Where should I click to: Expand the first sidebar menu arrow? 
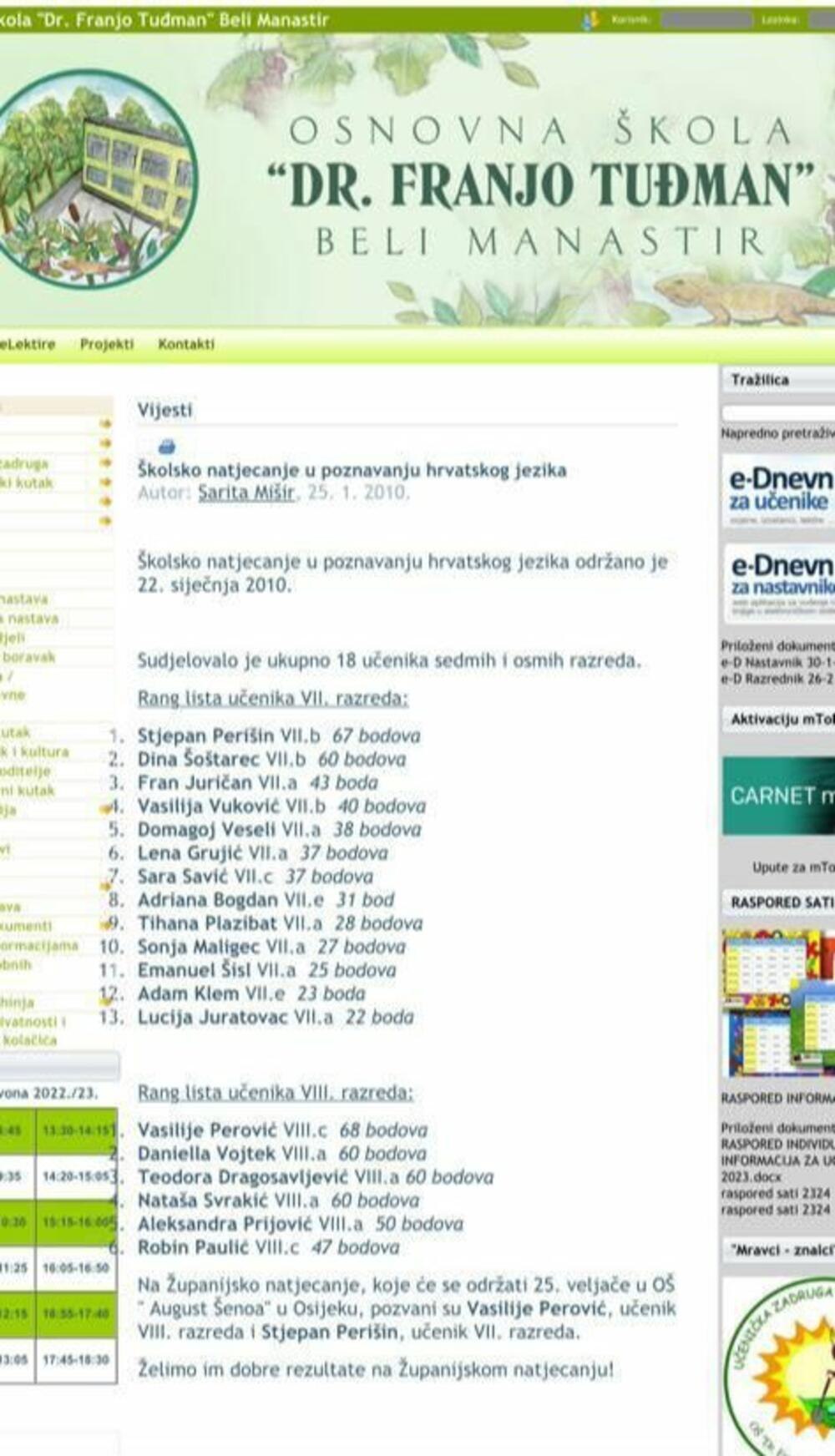pos(105,424)
